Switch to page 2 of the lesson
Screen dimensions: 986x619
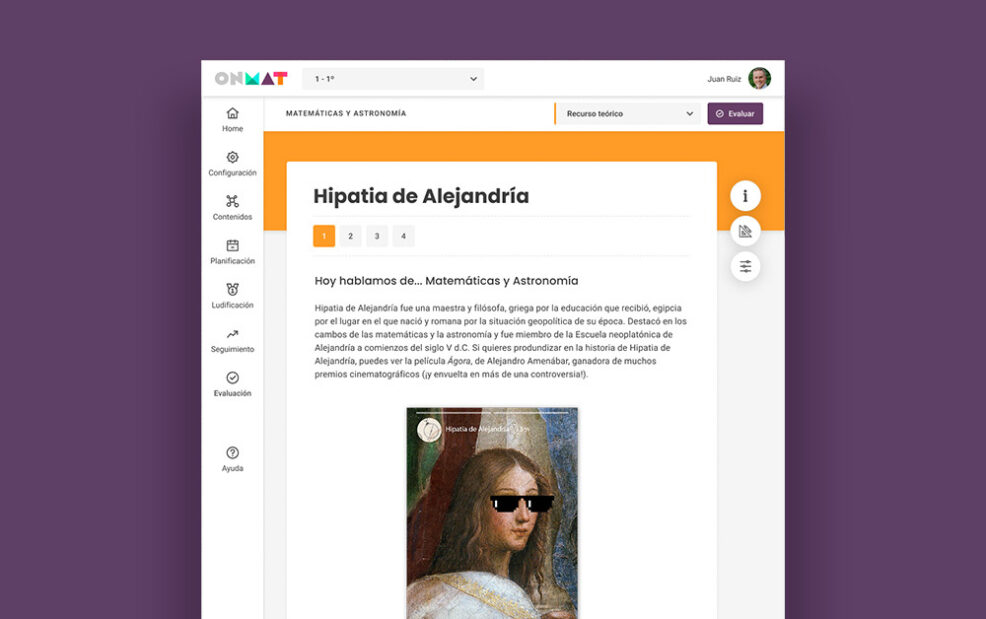tap(350, 235)
